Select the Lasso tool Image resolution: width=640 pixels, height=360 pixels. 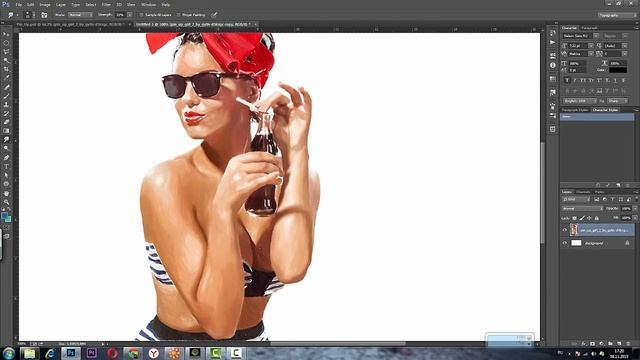6,52
